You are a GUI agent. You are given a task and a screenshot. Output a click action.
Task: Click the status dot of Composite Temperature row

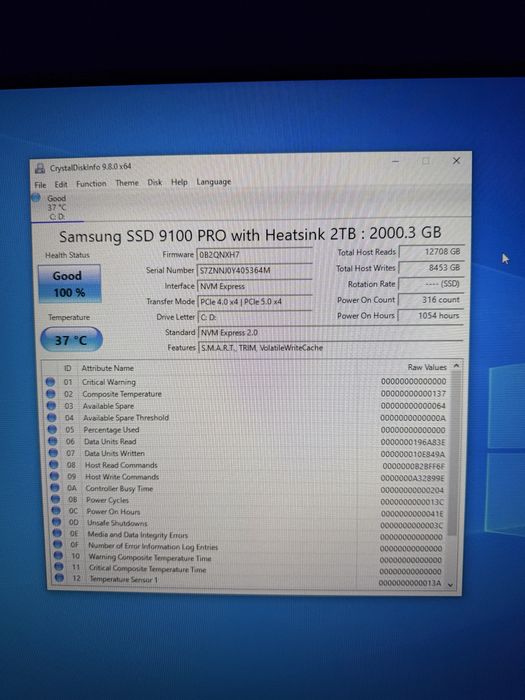pyautogui.click(x=50, y=394)
